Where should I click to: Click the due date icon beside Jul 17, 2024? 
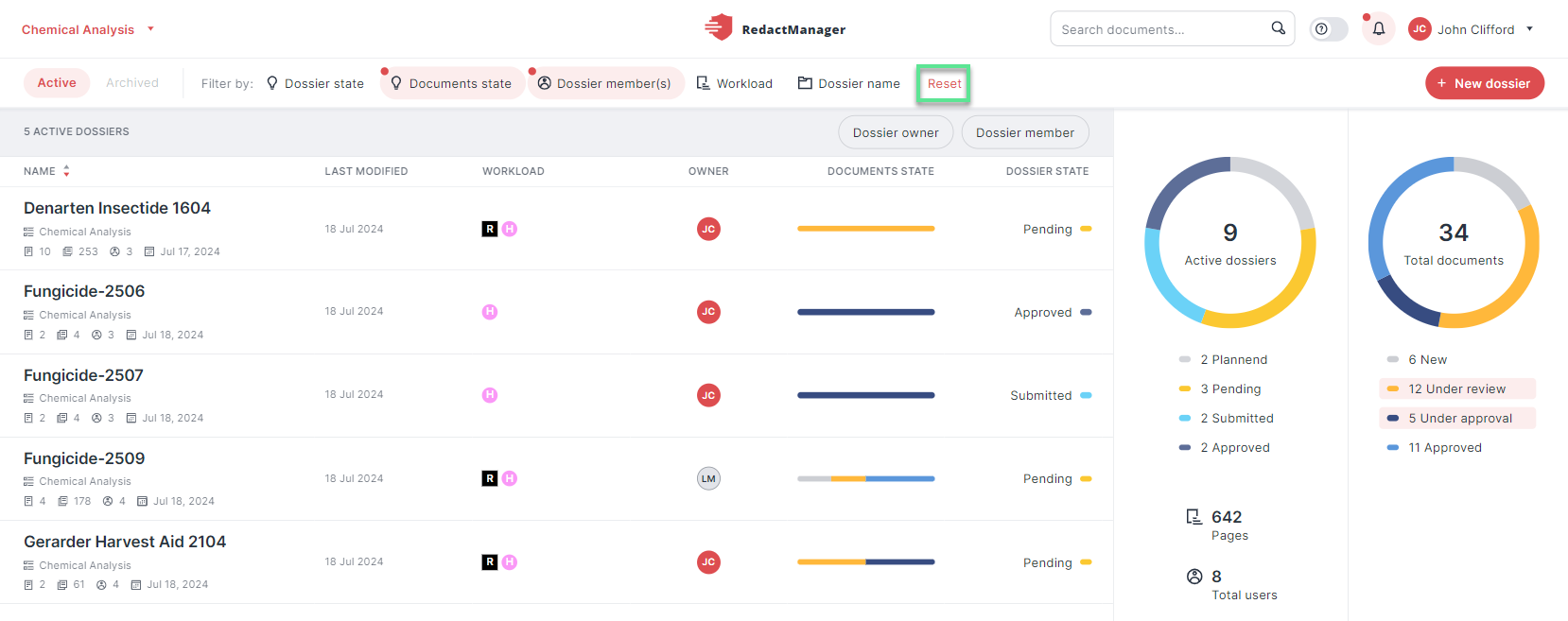click(x=149, y=251)
